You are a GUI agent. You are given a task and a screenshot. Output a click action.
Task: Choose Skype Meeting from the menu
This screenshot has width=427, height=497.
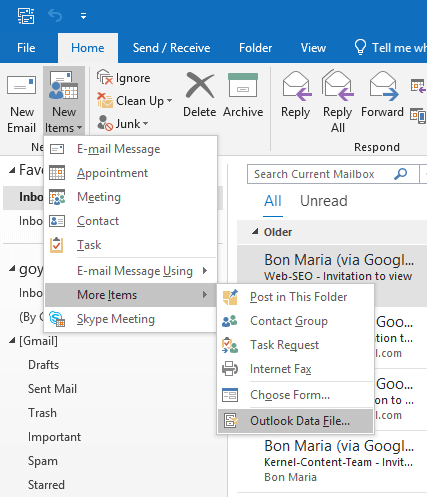pyautogui.click(x=131, y=319)
